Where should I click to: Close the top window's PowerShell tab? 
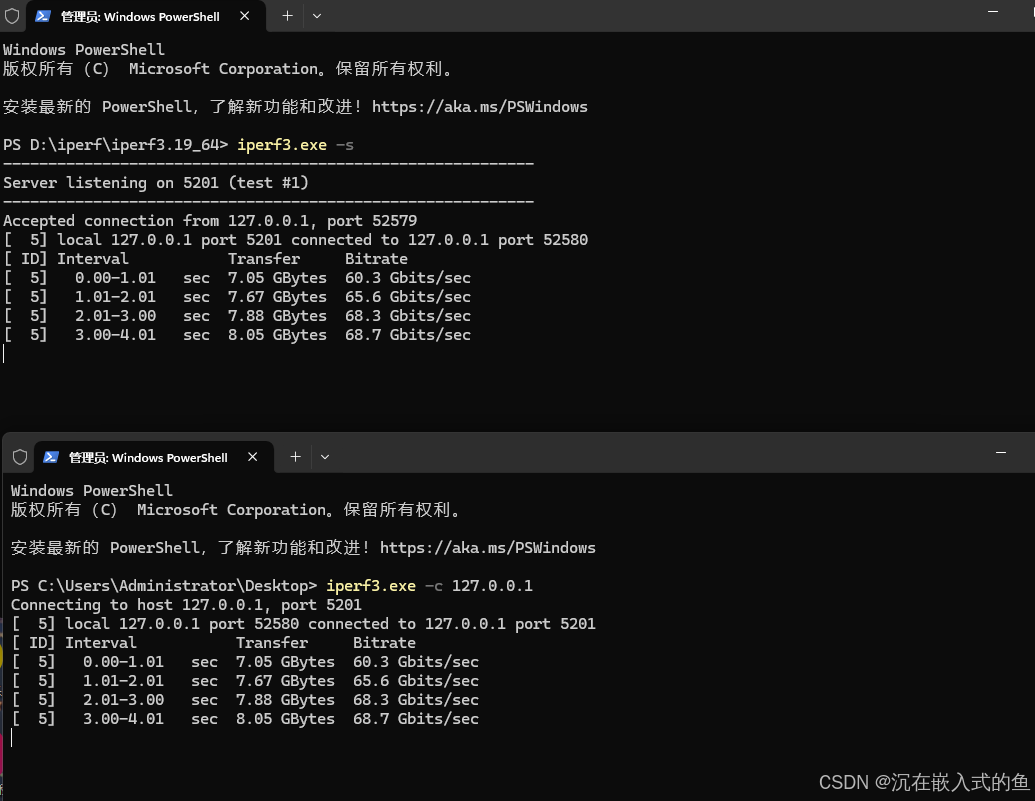click(244, 16)
